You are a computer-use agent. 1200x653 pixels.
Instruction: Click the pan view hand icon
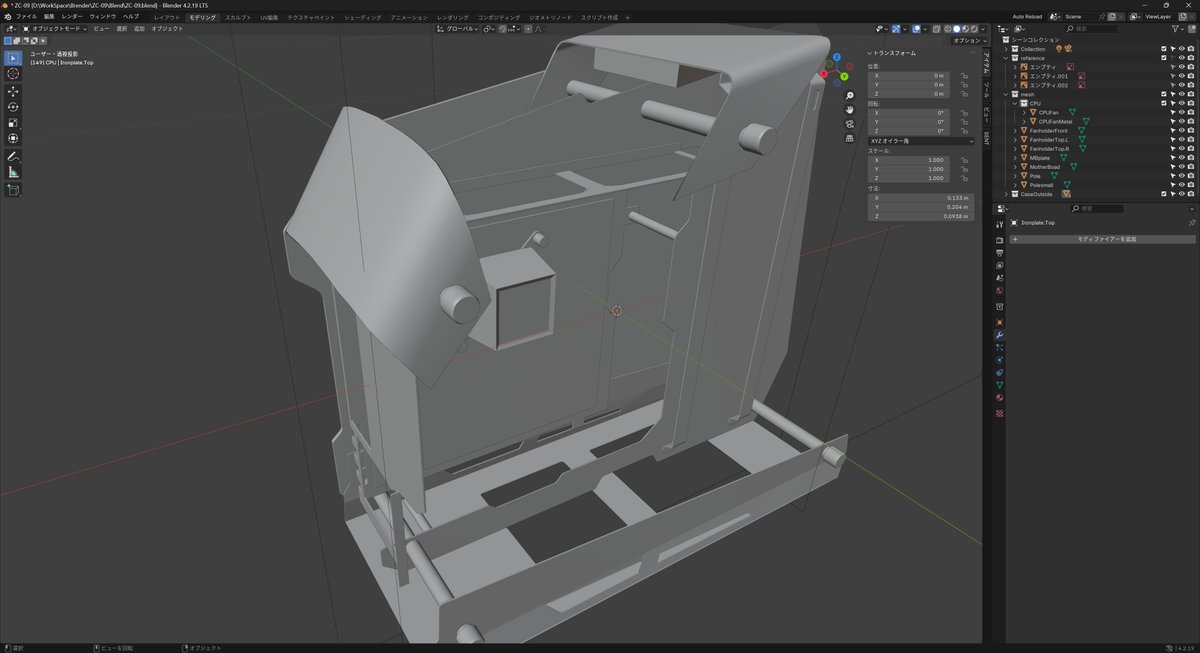(x=849, y=110)
